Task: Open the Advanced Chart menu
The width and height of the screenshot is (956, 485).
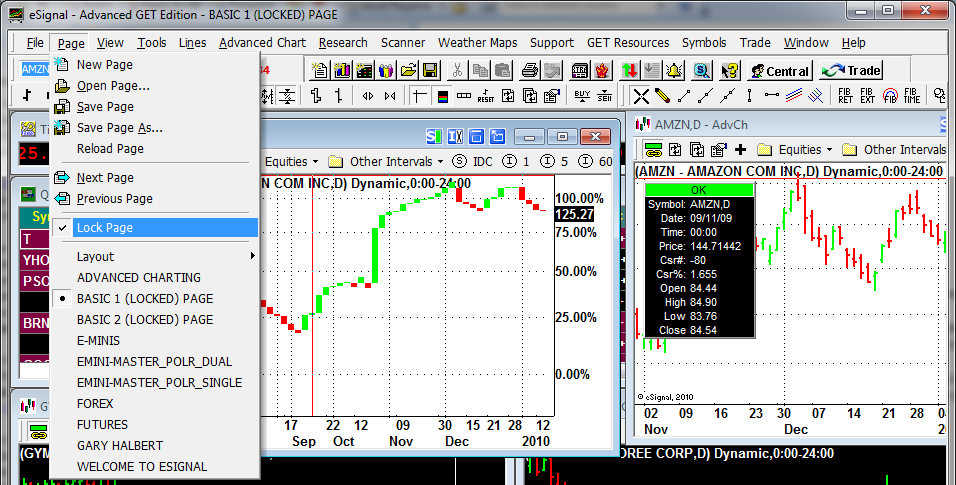Action: click(x=262, y=43)
